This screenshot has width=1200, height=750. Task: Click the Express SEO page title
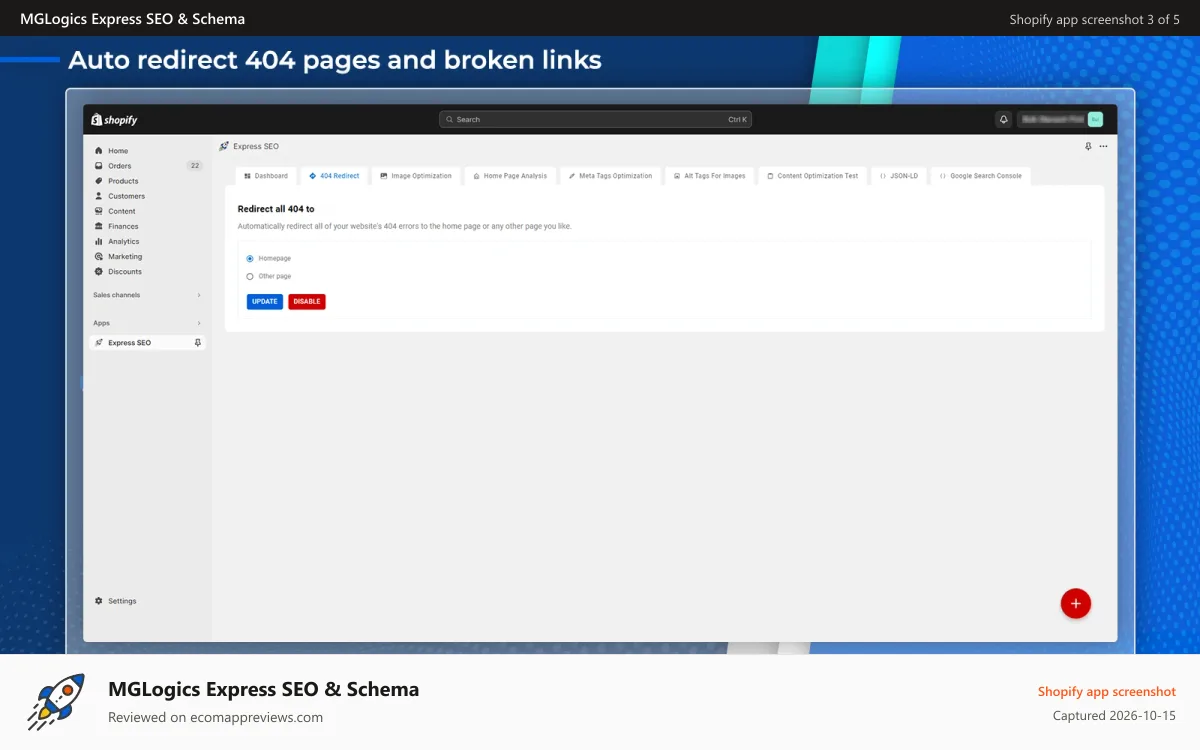click(256, 146)
